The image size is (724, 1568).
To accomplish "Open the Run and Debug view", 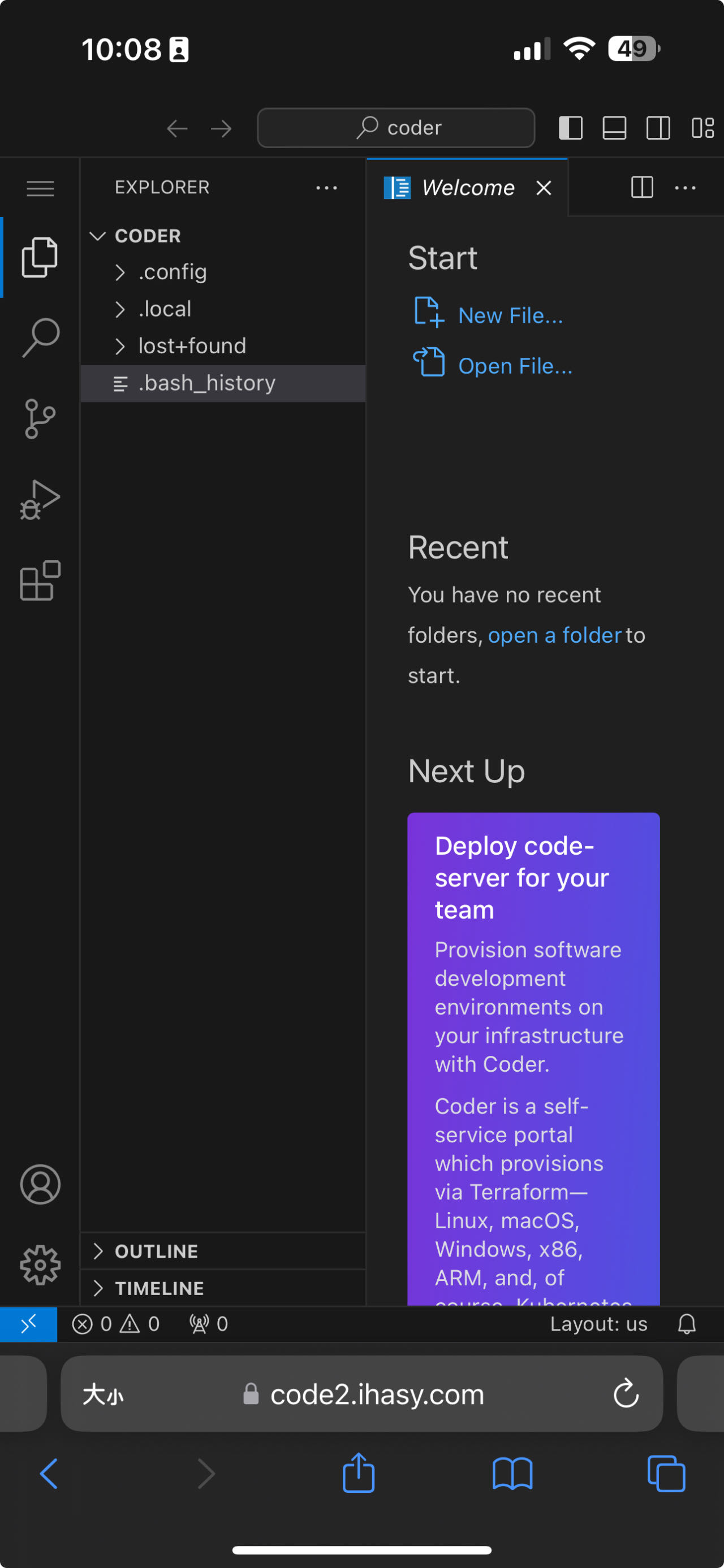I will coord(40,500).
